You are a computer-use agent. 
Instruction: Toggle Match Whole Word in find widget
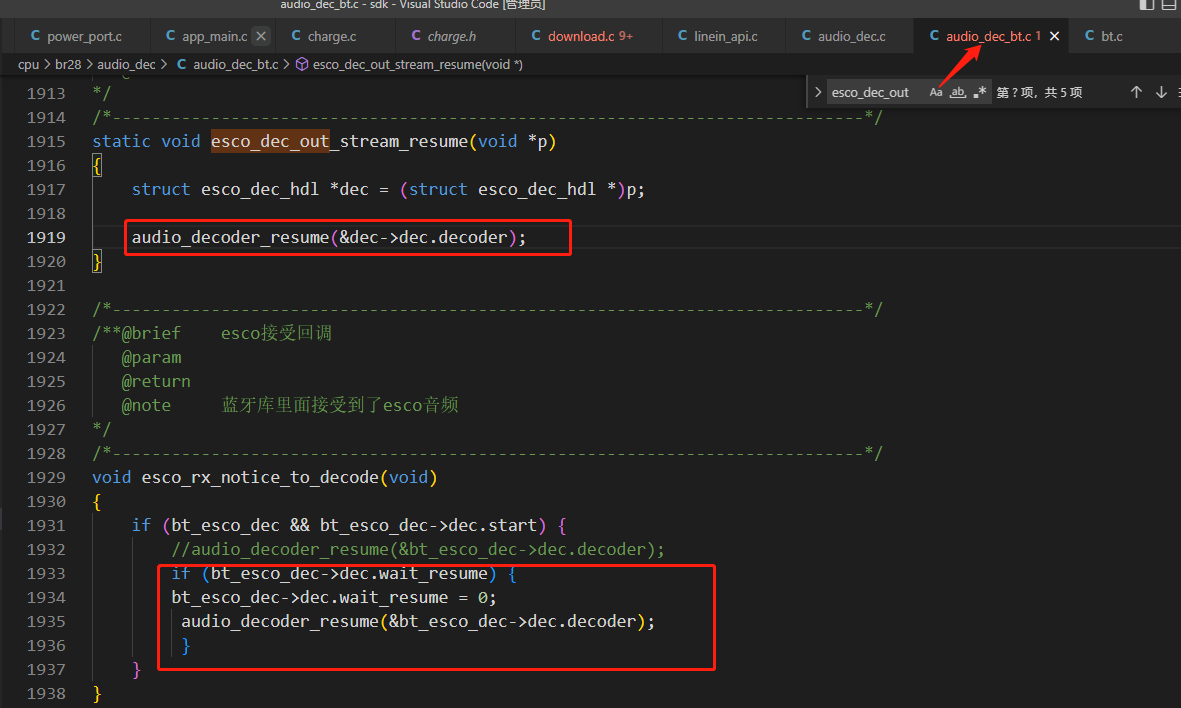point(957,92)
